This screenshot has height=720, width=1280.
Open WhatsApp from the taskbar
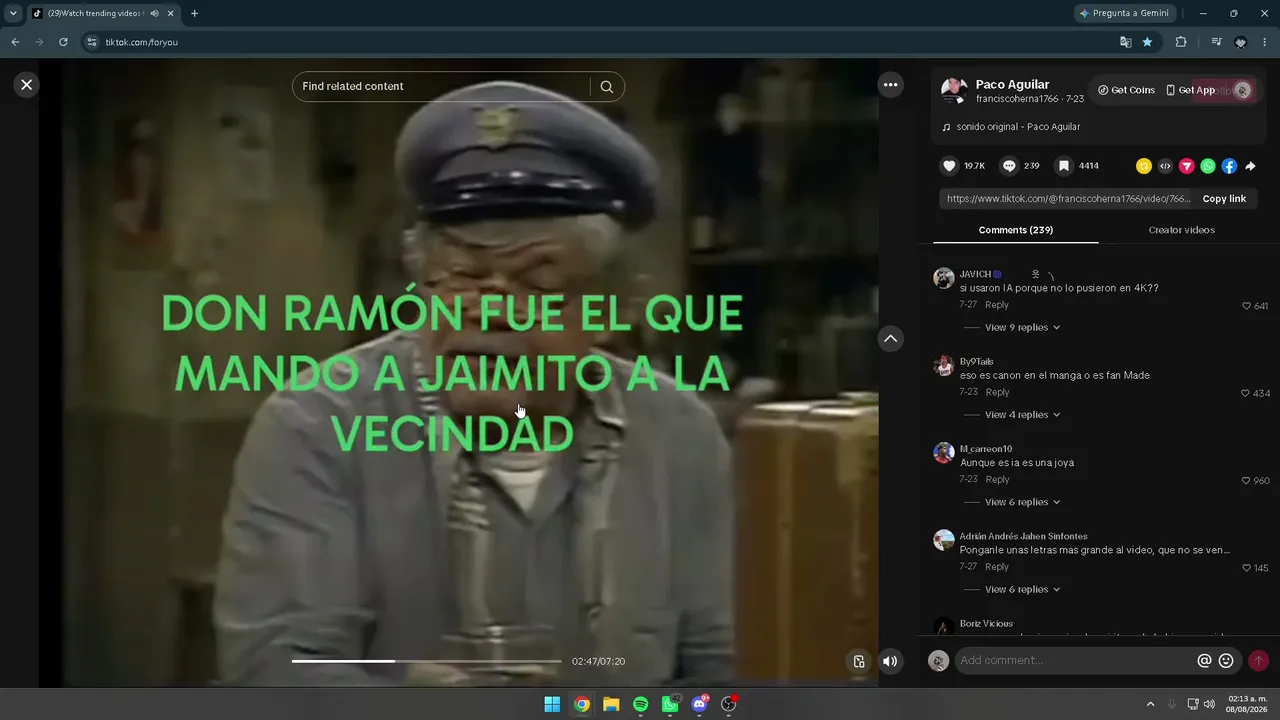670,704
